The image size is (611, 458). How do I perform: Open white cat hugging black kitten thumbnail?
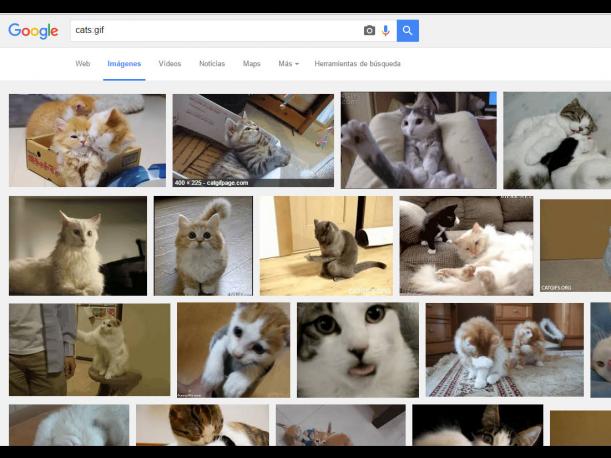click(x=557, y=140)
